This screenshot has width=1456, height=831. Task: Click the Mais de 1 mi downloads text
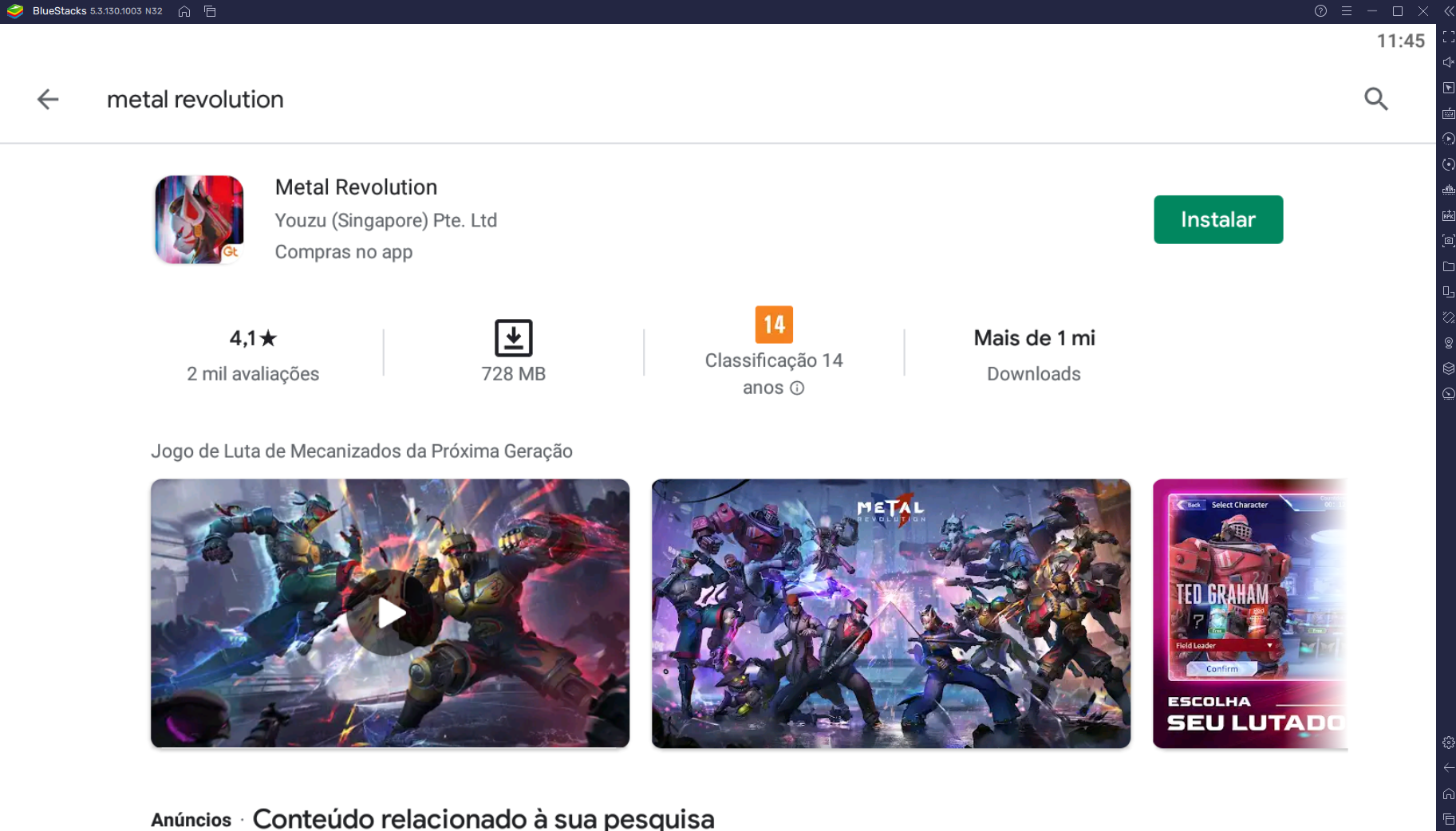pyautogui.click(x=1034, y=338)
